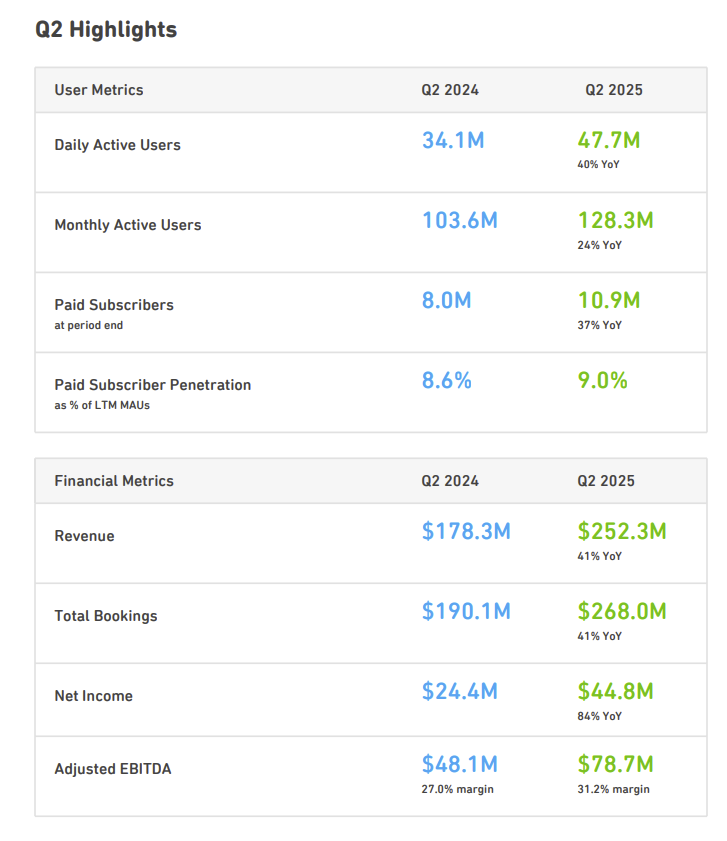This screenshot has width=727, height=841.
Task: Click Q2 2025 column header in User Metrics
Action: (614, 90)
